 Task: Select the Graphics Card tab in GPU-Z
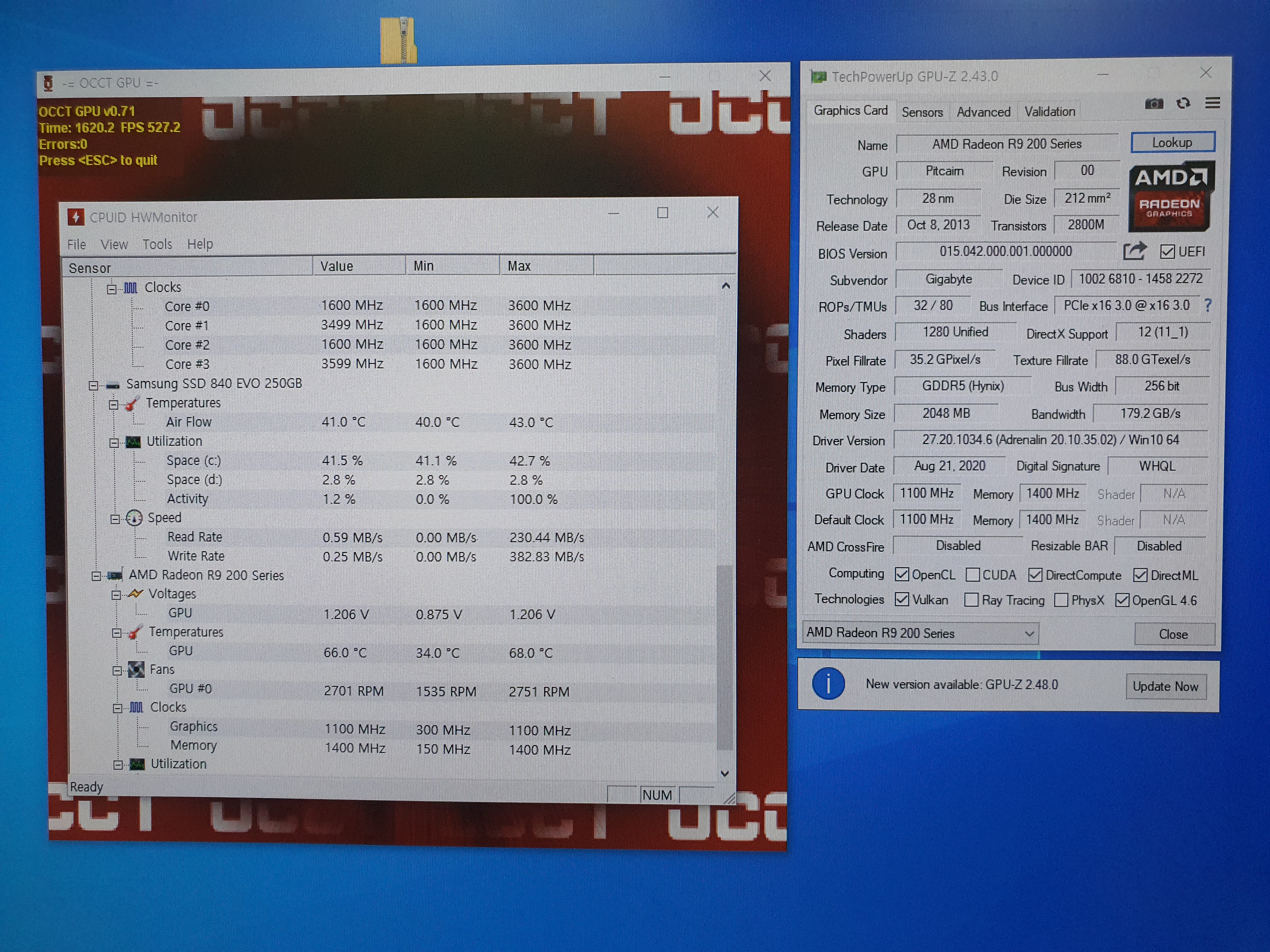coord(850,110)
